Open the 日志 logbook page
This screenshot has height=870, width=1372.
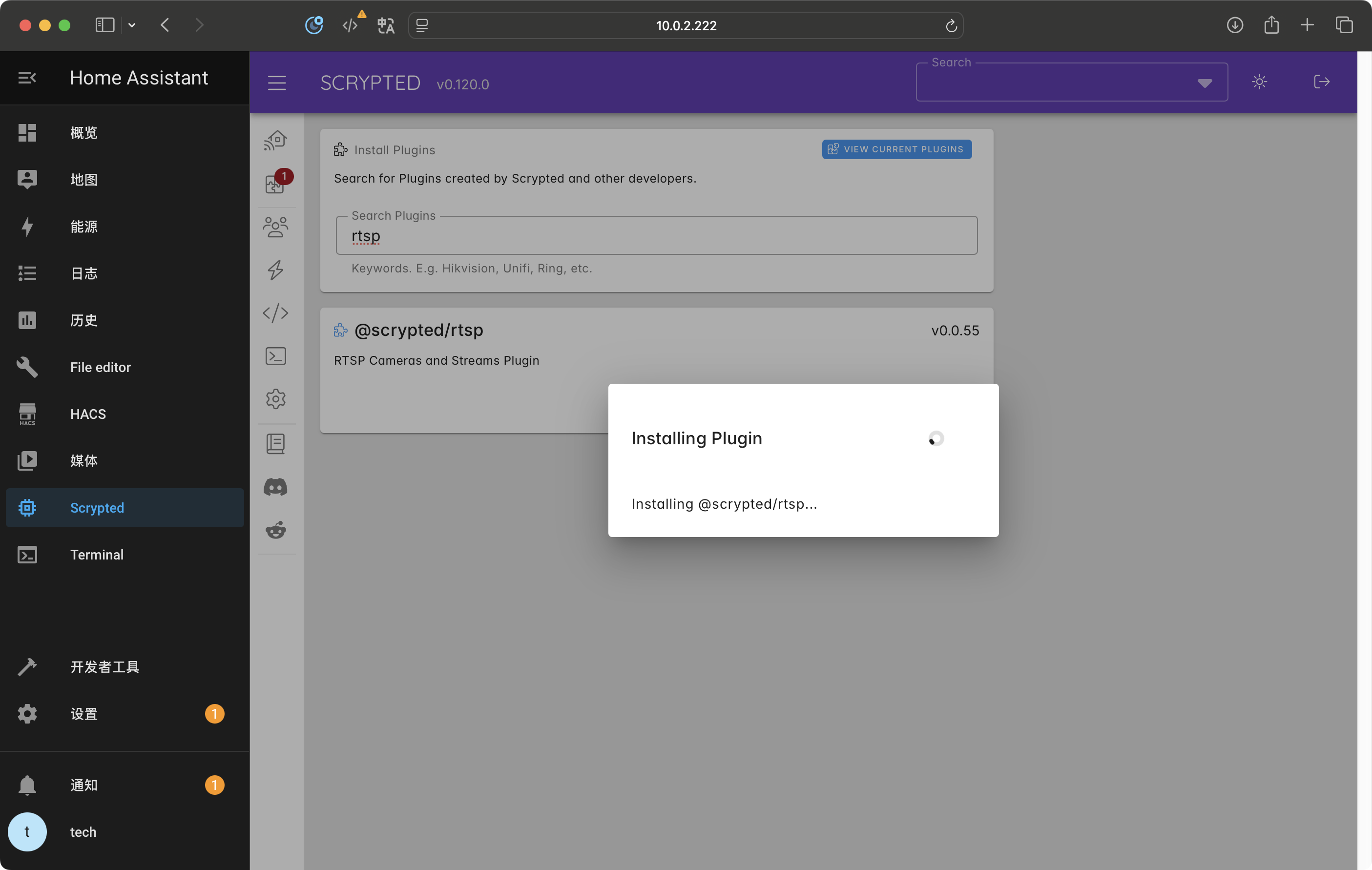click(x=125, y=273)
